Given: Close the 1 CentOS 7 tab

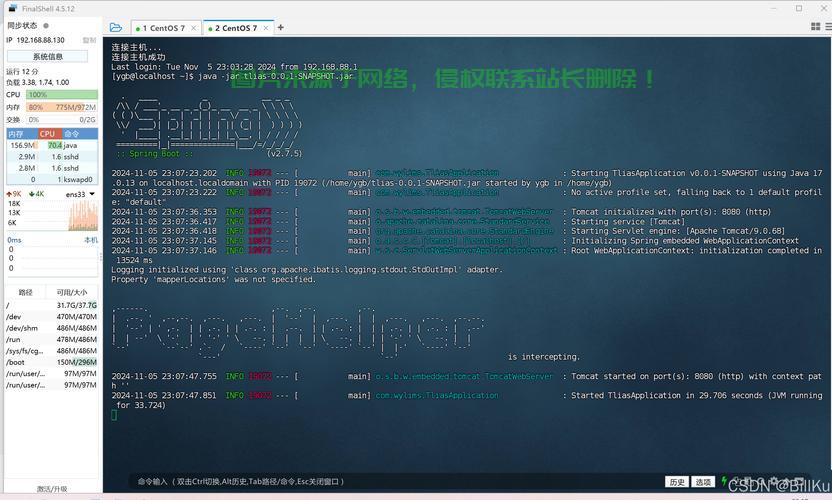Looking at the screenshot, I should click(x=194, y=28).
